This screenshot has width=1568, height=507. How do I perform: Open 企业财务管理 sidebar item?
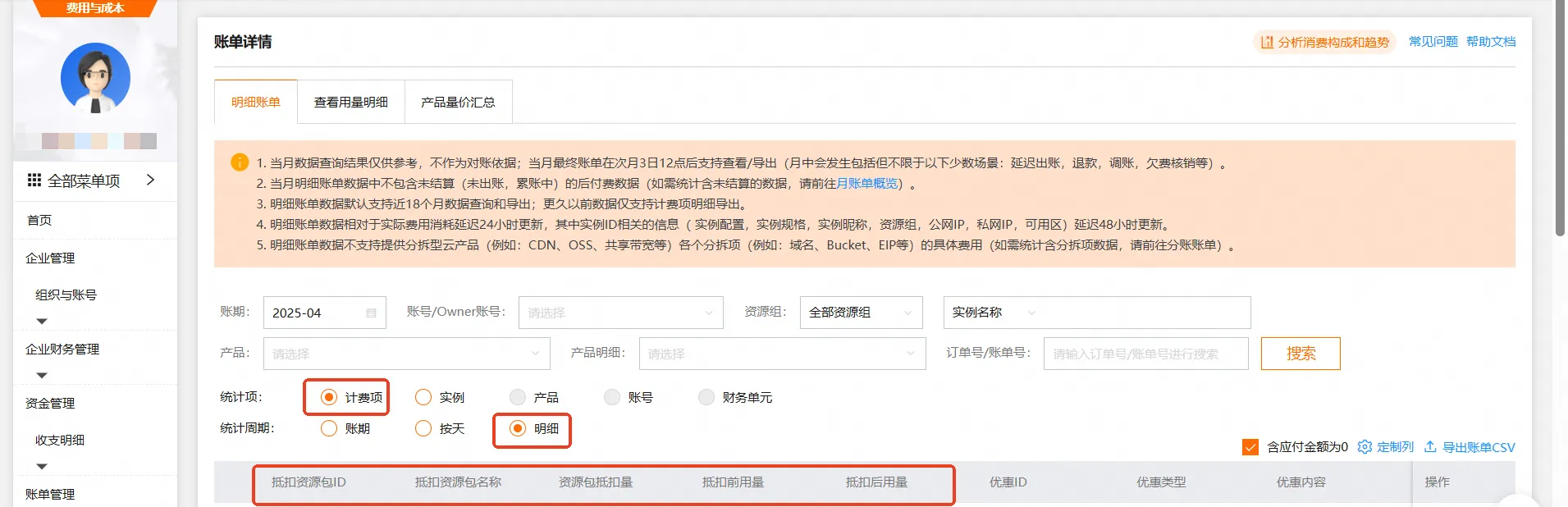point(62,349)
